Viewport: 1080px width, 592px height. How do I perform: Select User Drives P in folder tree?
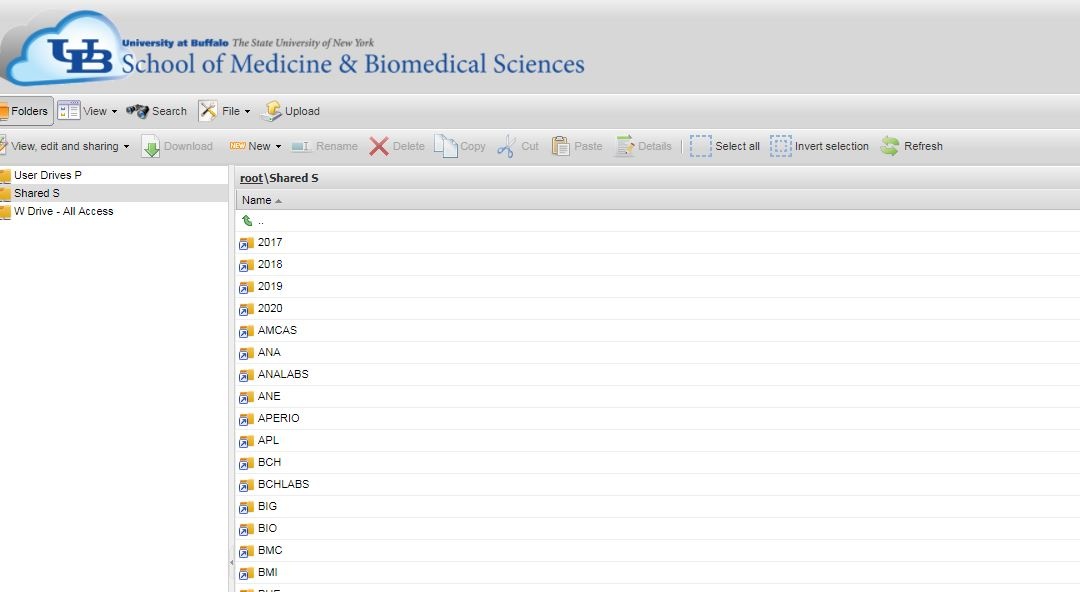[47, 175]
